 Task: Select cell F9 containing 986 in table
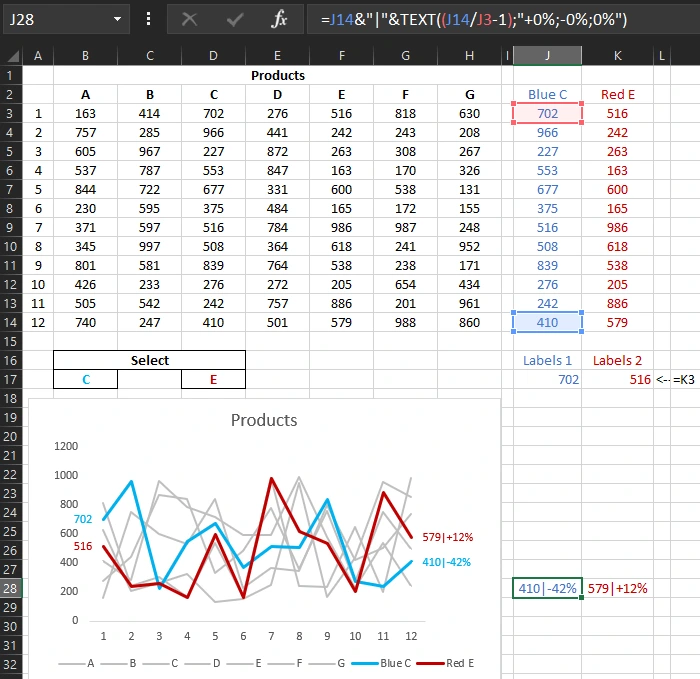pyautogui.click(x=341, y=228)
